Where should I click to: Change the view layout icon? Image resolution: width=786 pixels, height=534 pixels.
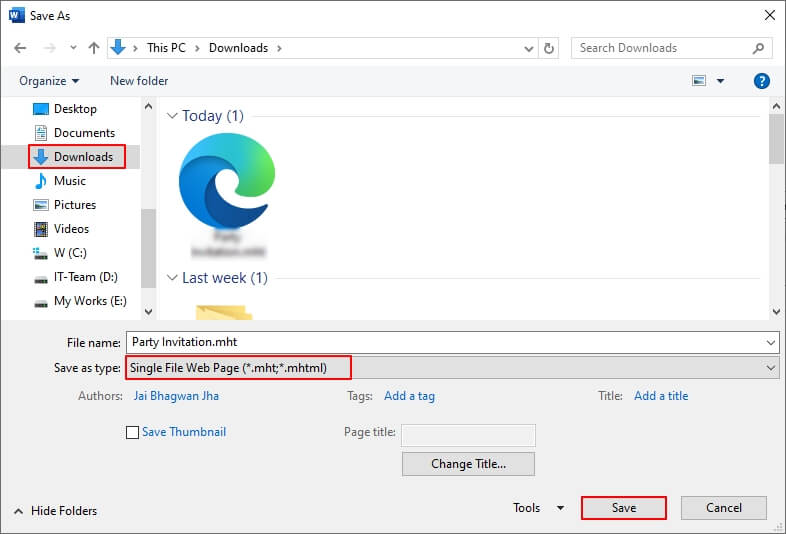pyautogui.click(x=699, y=81)
